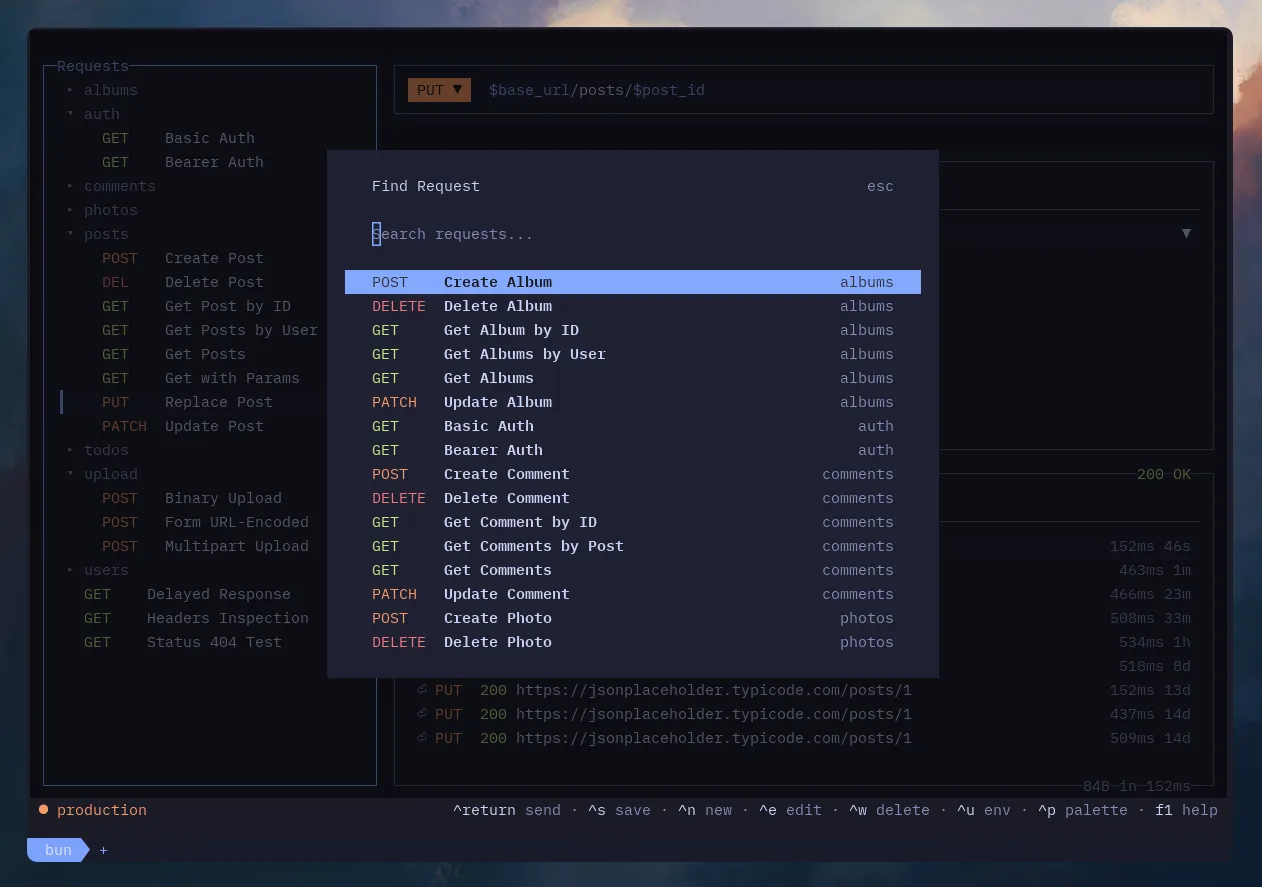Select Create Album in results
Image resolution: width=1262 pixels, height=887 pixels.
(x=632, y=282)
